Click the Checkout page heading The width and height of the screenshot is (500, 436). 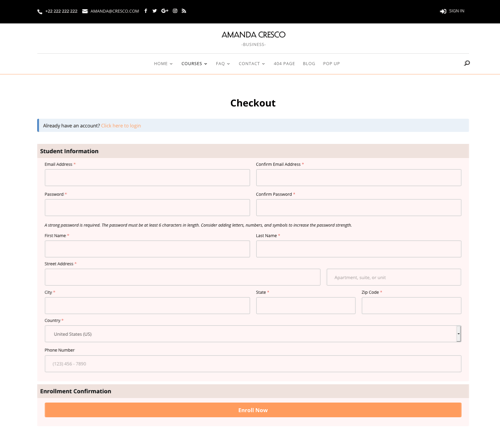tap(253, 103)
